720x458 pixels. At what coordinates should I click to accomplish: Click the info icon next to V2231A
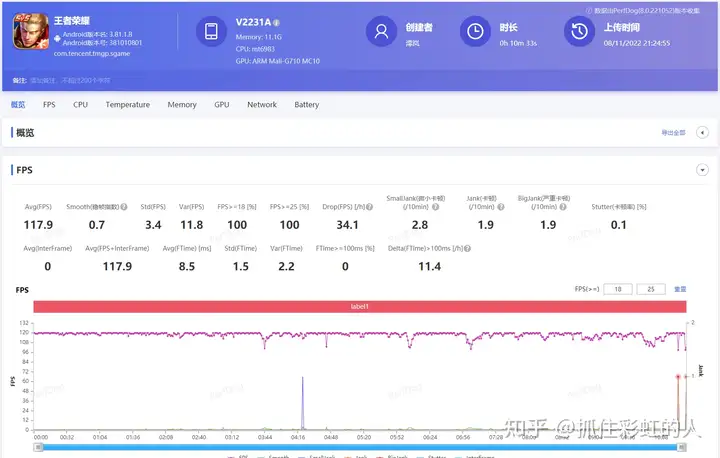pyautogui.click(x=276, y=23)
